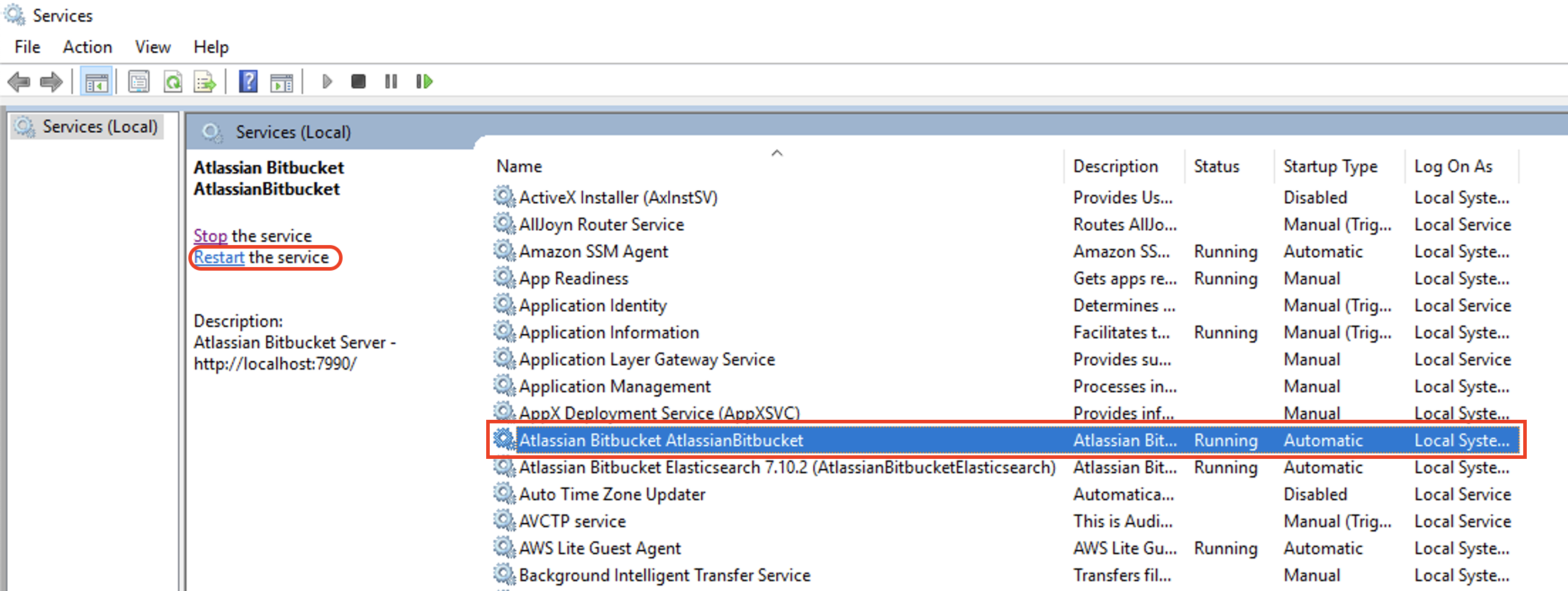Open the View menu
The width and height of the screenshot is (1568, 591).
point(153,47)
